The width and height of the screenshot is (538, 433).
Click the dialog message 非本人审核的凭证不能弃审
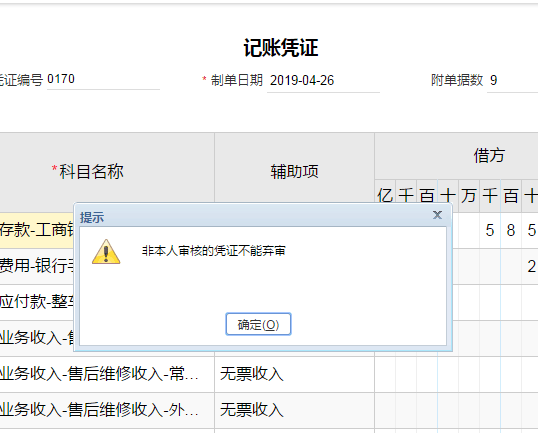click(x=213, y=251)
